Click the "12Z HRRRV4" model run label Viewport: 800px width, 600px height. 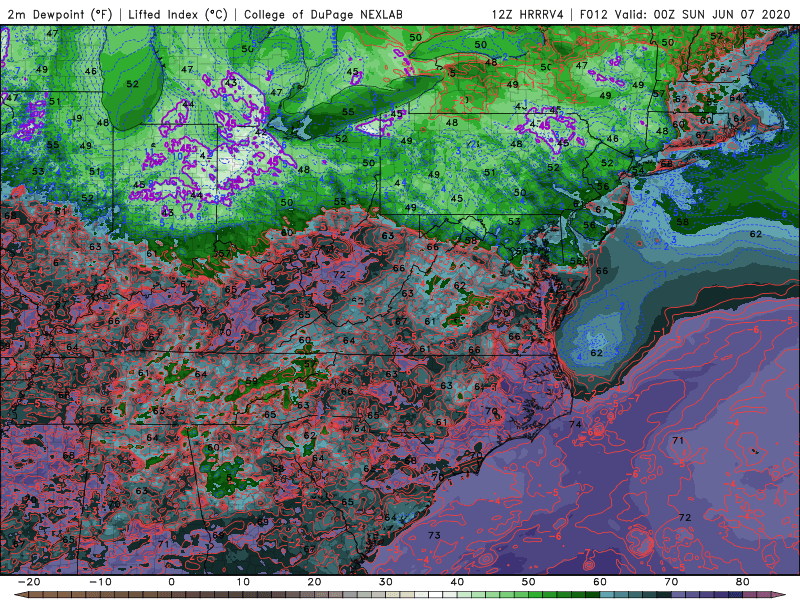click(x=528, y=14)
